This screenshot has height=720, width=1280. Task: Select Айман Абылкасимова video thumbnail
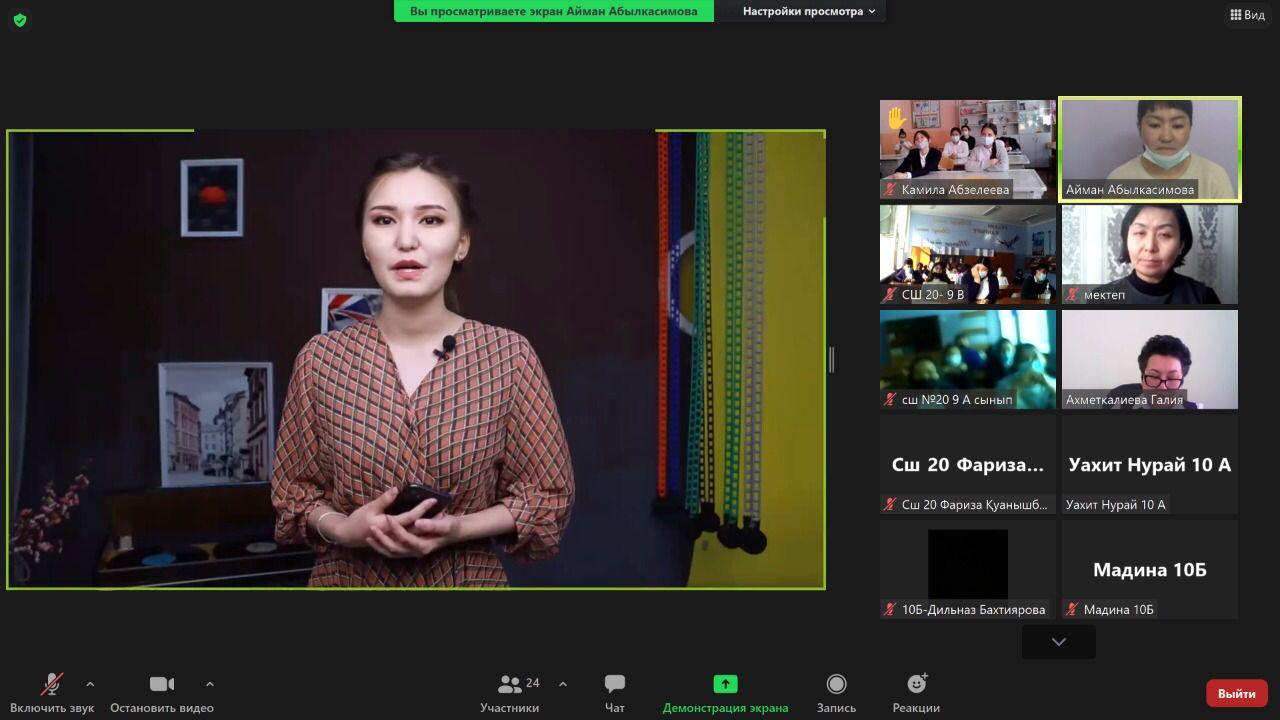coord(1150,149)
